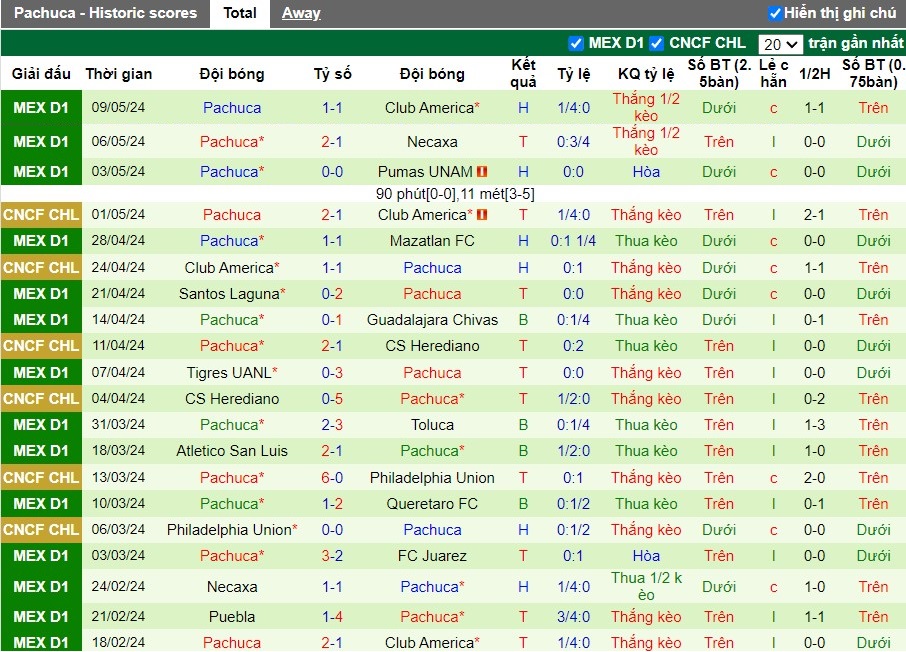The height and width of the screenshot is (652, 906).
Task: Click Thắng 1/2 kèo in Necaxa 06/05/24 row
Action: pos(646,142)
